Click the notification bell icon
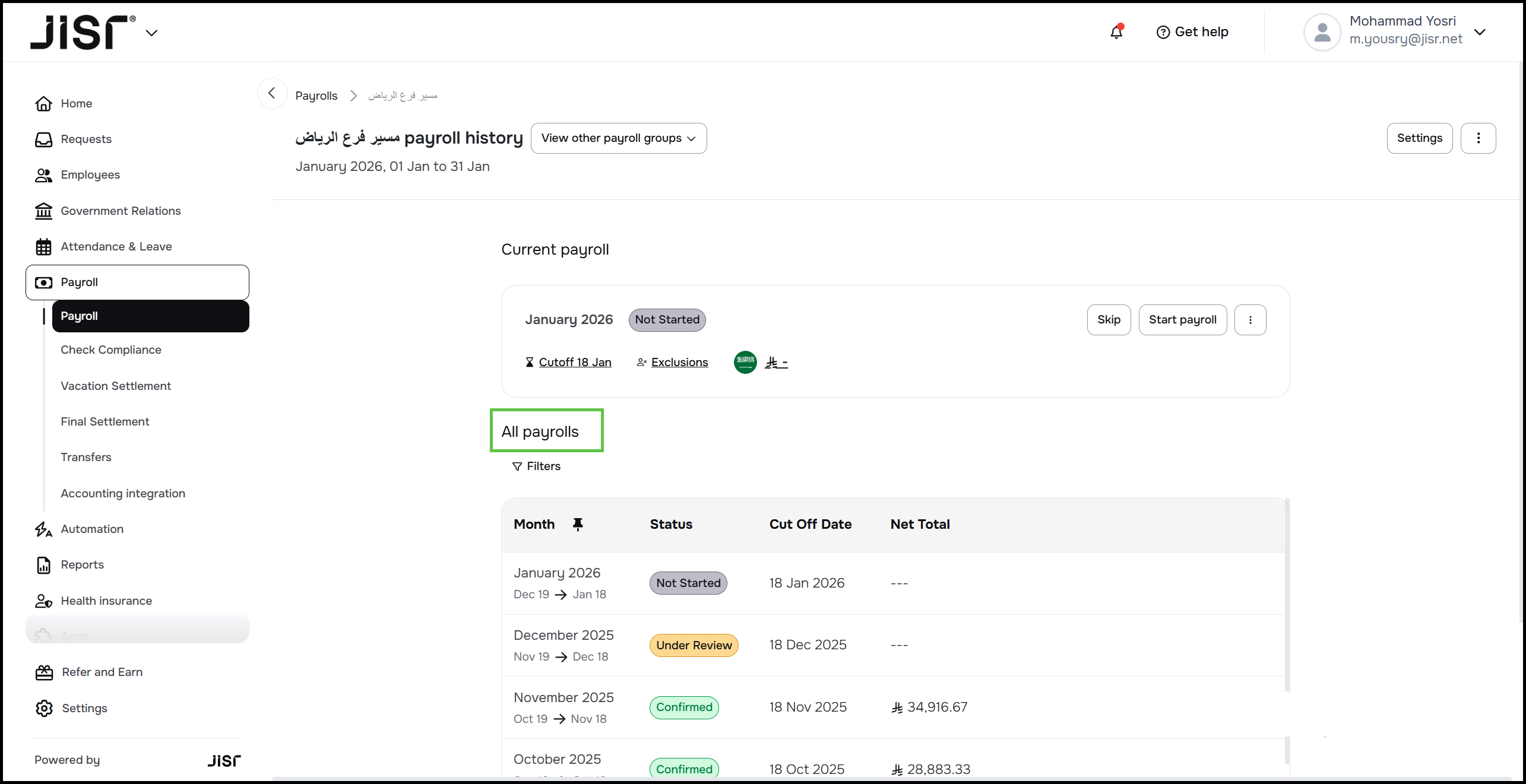Screen dimensions: 1526x784 click(1116, 31)
